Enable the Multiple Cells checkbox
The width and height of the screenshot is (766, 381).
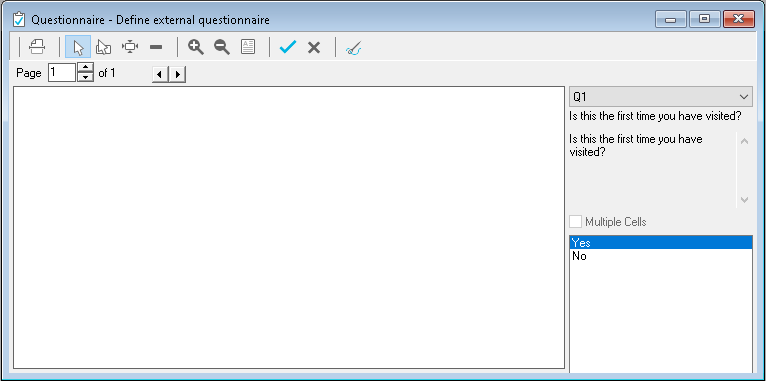575,222
